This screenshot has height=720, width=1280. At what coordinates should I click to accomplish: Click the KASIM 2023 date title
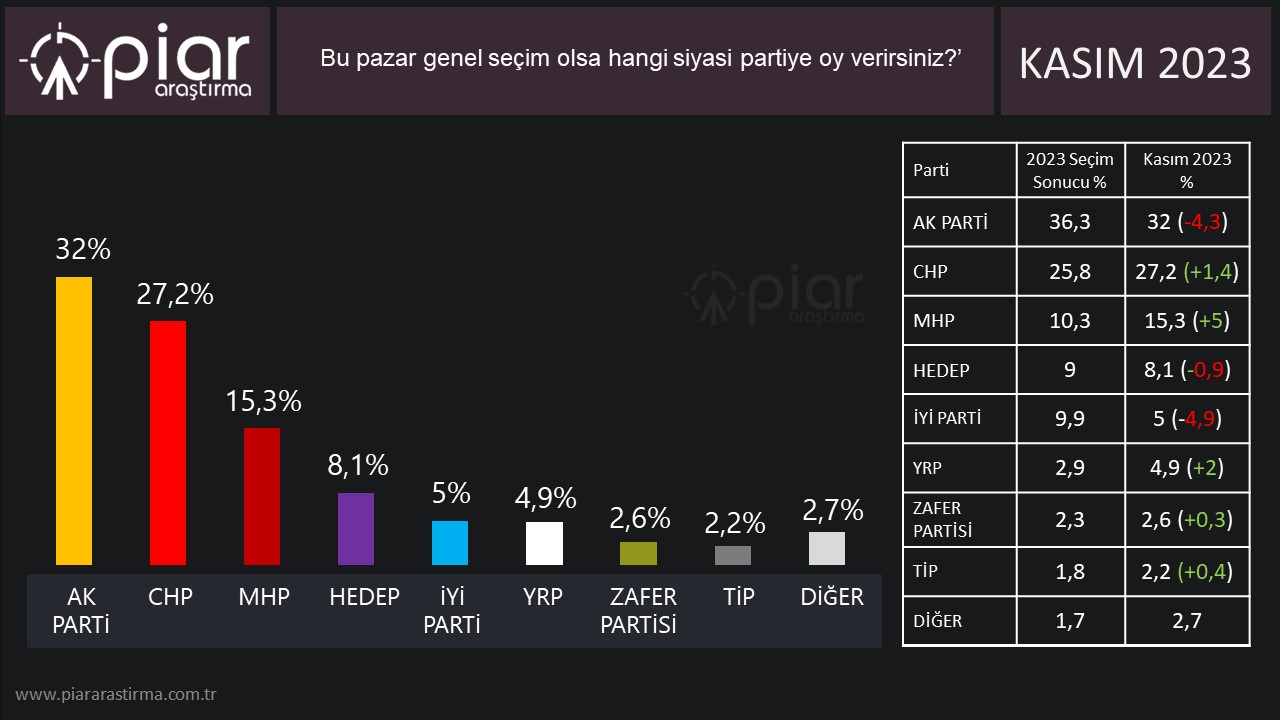[1135, 63]
